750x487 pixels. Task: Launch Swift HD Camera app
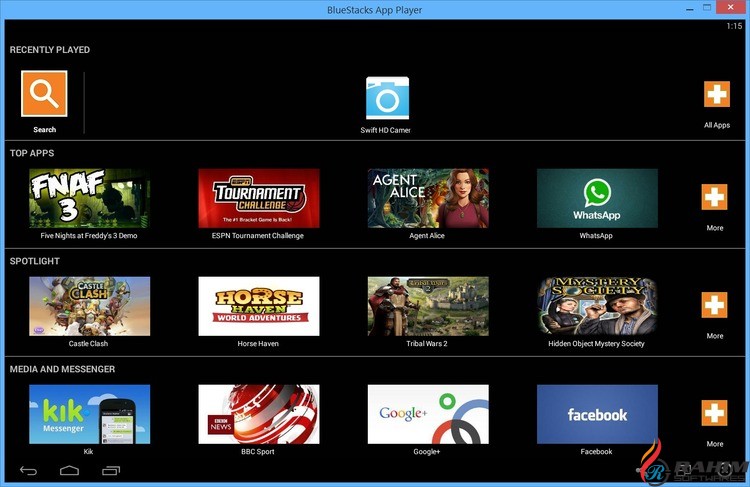(387, 98)
